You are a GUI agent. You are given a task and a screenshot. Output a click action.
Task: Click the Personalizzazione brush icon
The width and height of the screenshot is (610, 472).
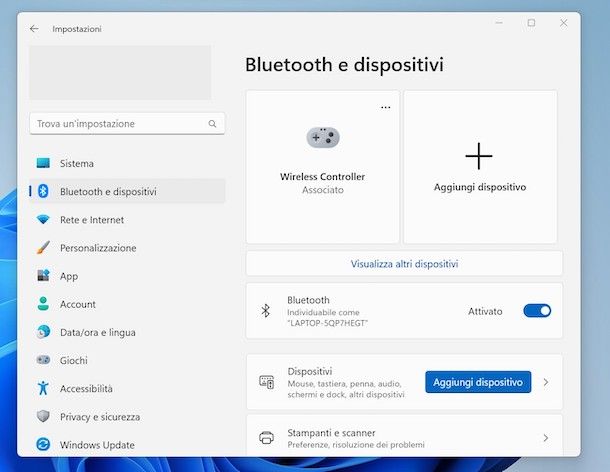pyautogui.click(x=43, y=247)
